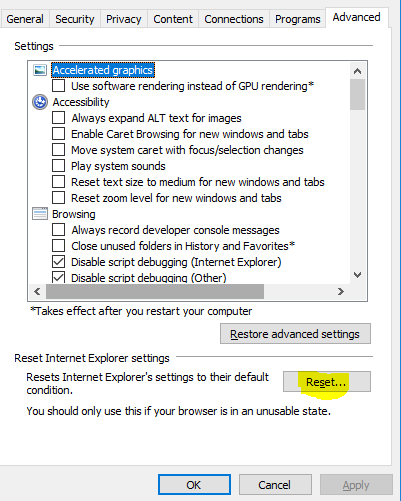Click the Reset... button
This screenshot has width=401, height=501.
[x=327, y=382]
